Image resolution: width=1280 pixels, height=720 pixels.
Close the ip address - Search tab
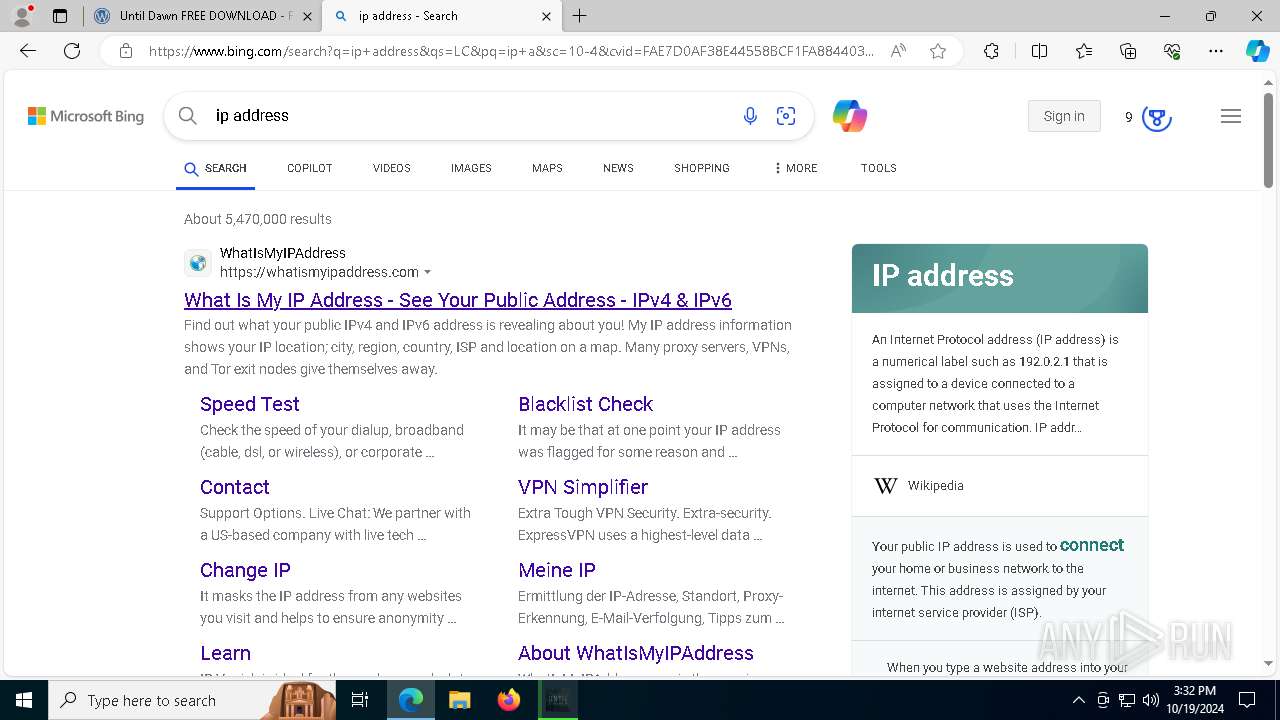546,16
